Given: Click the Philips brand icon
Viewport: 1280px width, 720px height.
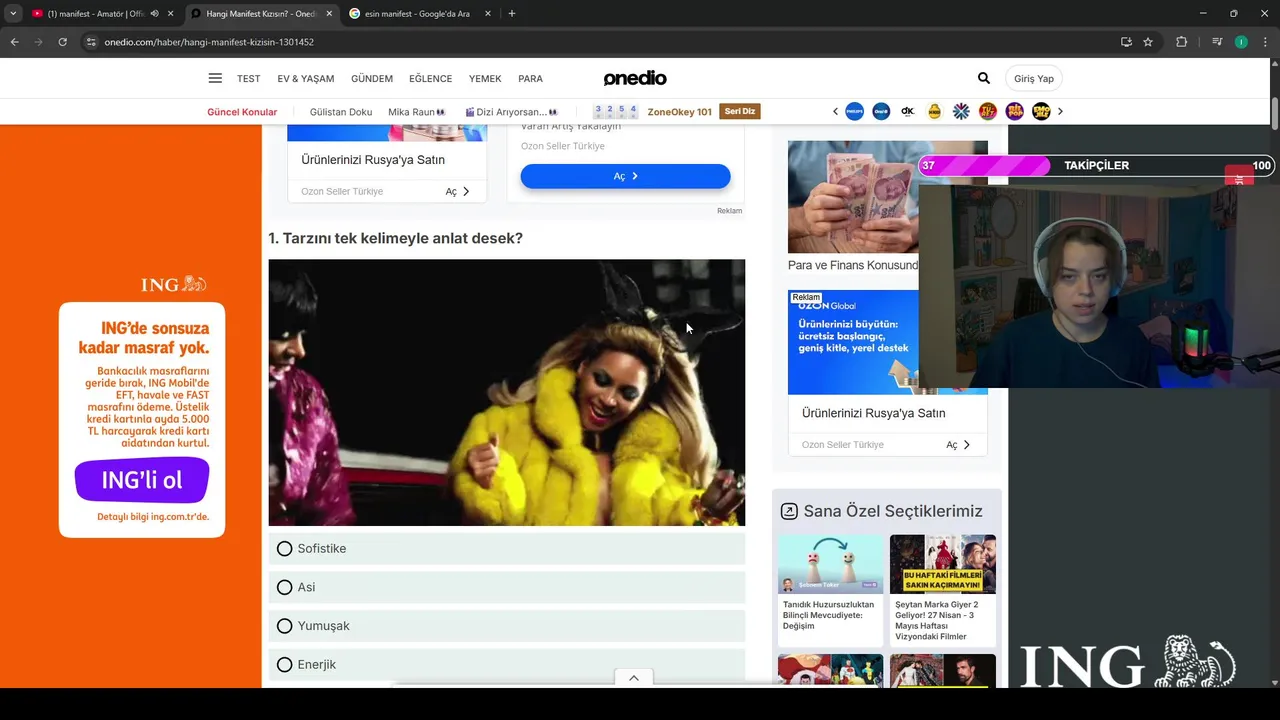Looking at the screenshot, I should pos(854,111).
